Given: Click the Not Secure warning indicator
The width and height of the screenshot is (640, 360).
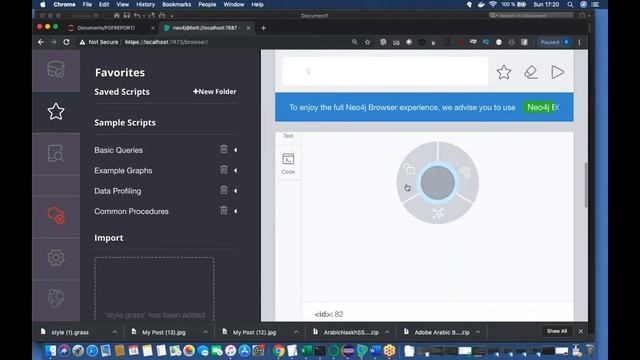Looking at the screenshot, I should [x=99, y=42].
